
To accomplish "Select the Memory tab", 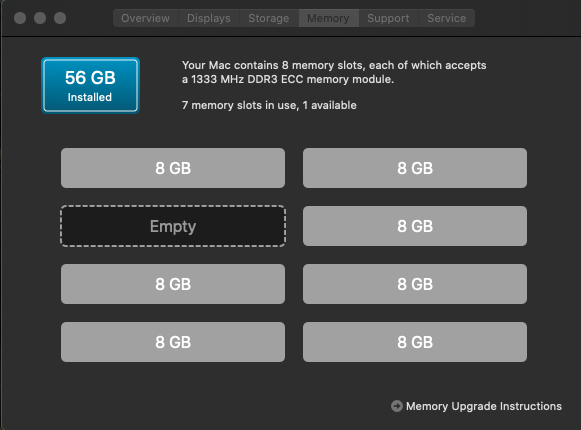I will [329, 18].
